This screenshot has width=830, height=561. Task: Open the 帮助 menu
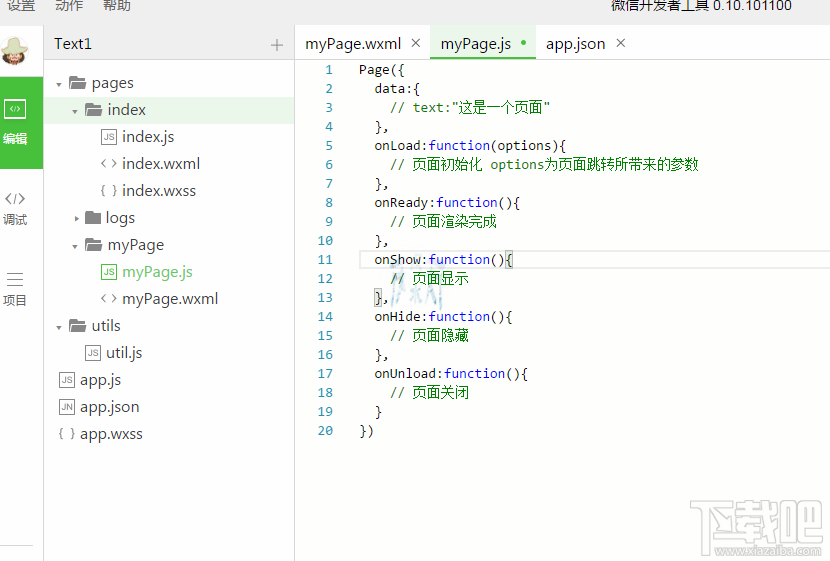coord(117,6)
